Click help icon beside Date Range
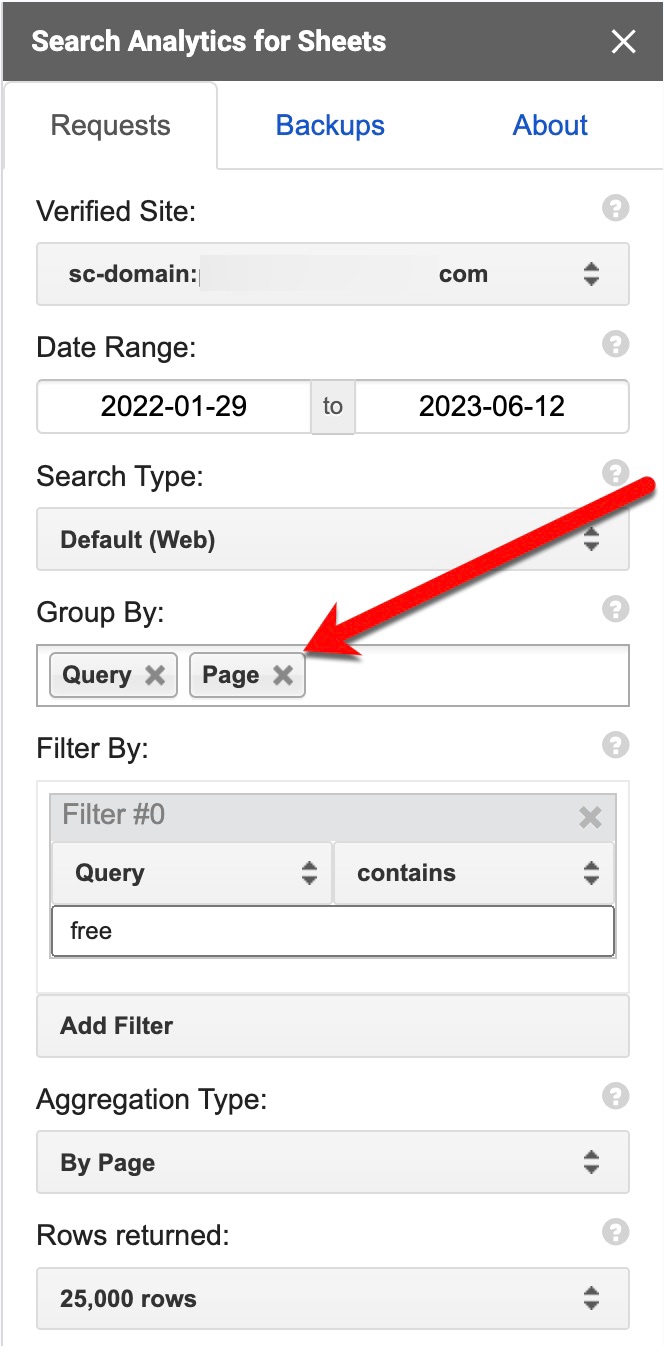 (x=616, y=345)
